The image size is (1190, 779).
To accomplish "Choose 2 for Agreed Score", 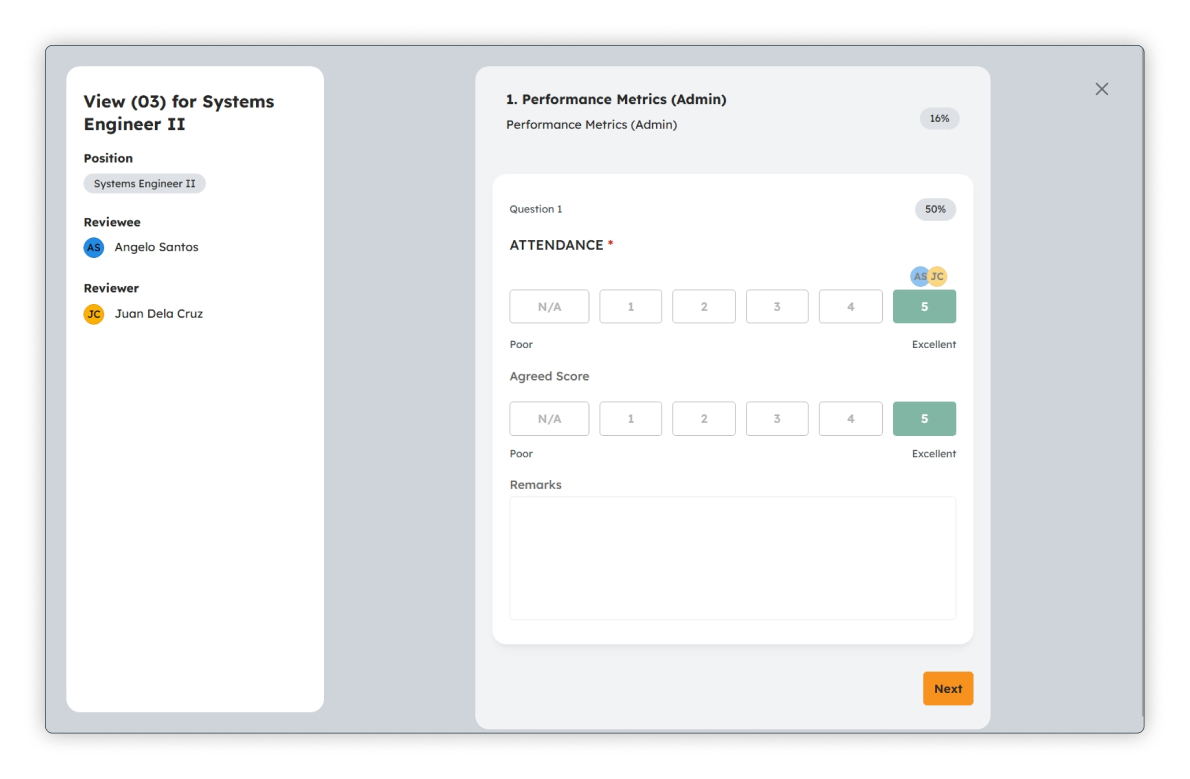I will coord(704,418).
